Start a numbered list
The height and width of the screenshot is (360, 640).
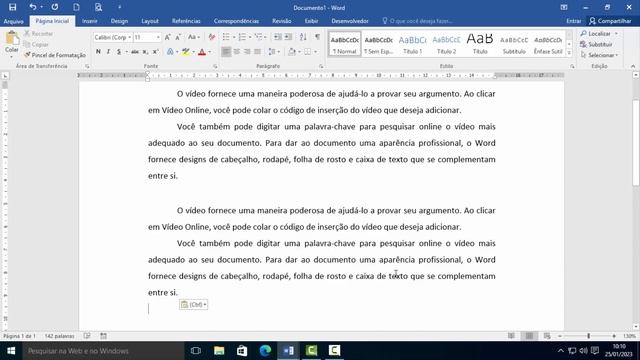coord(242,37)
